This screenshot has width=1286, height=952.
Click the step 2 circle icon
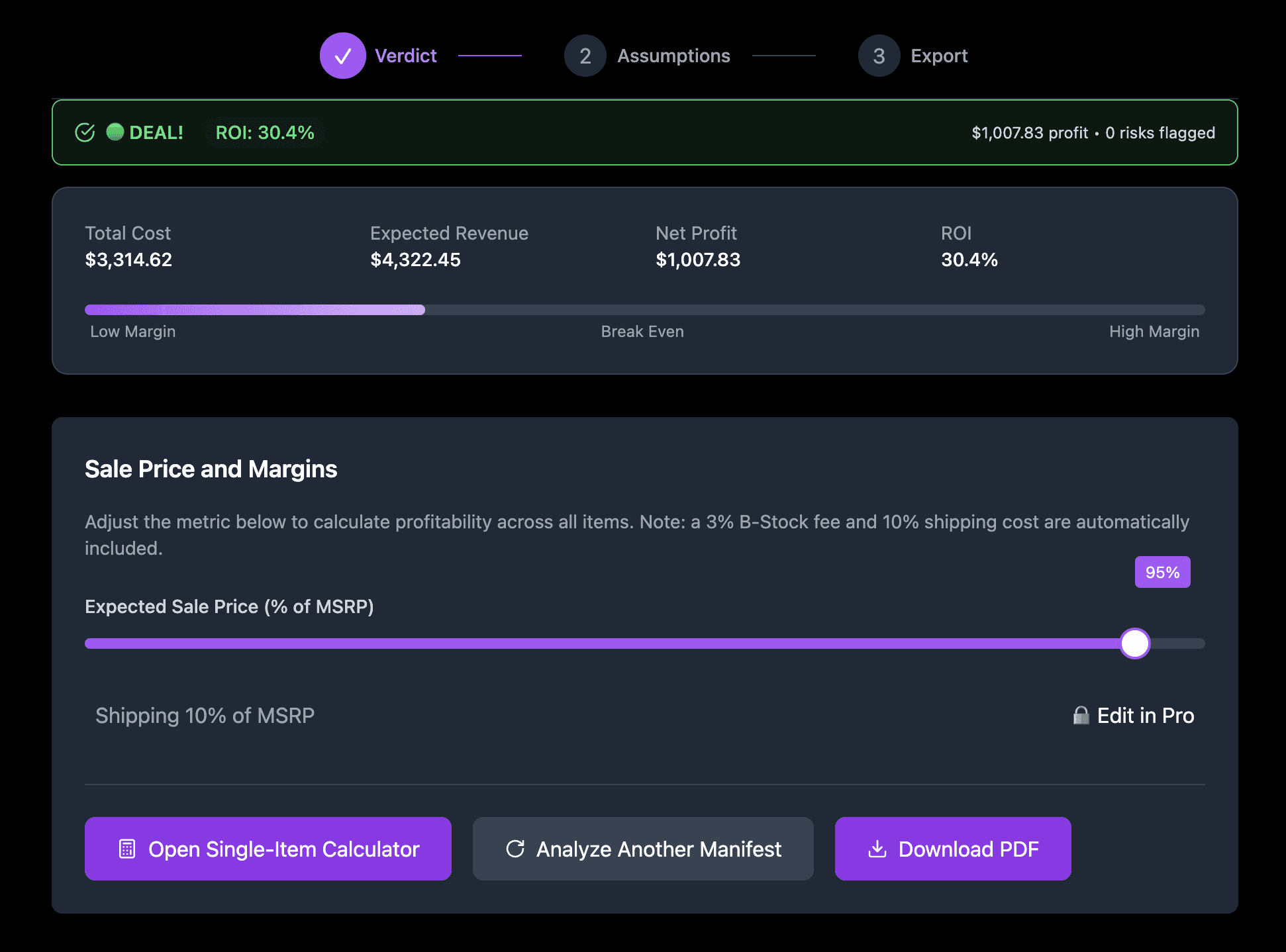[x=585, y=56]
